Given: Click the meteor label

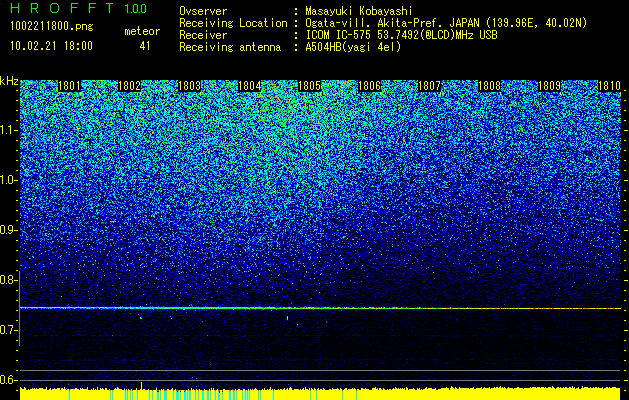Looking at the screenshot, I should click(142, 31).
